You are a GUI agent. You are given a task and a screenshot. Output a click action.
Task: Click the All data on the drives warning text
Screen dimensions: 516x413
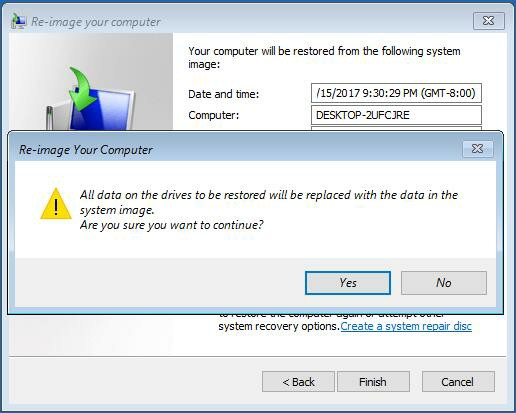click(x=269, y=202)
